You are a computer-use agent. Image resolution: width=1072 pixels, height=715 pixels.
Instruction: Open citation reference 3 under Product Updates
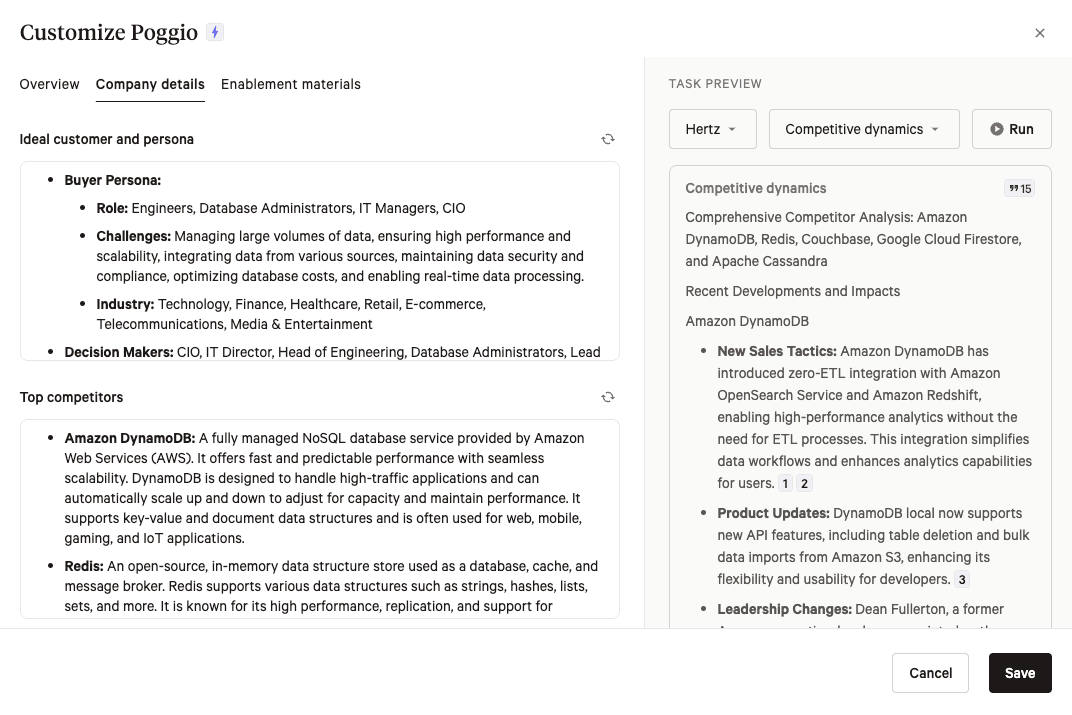[x=962, y=580]
